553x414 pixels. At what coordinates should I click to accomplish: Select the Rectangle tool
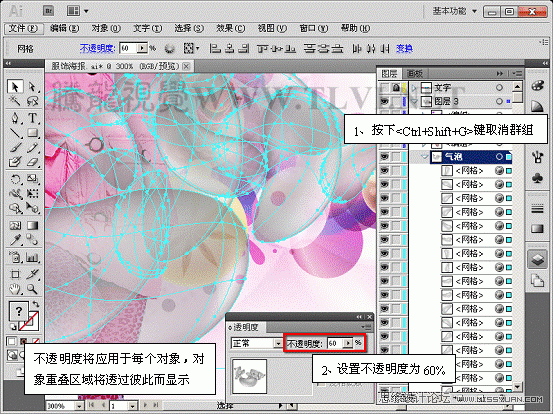(32, 133)
